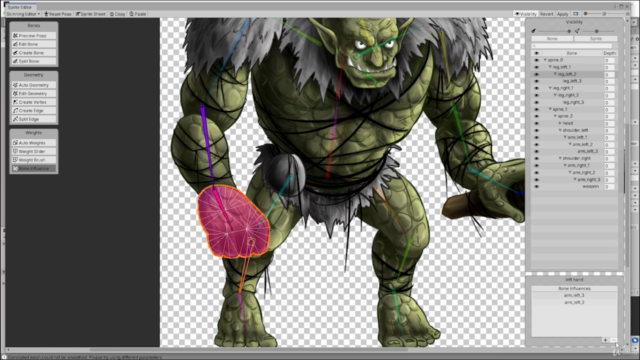The width and height of the screenshot is (640, 360).
Task: Select the Create Edge tool
Action: (x=33, y=111)
